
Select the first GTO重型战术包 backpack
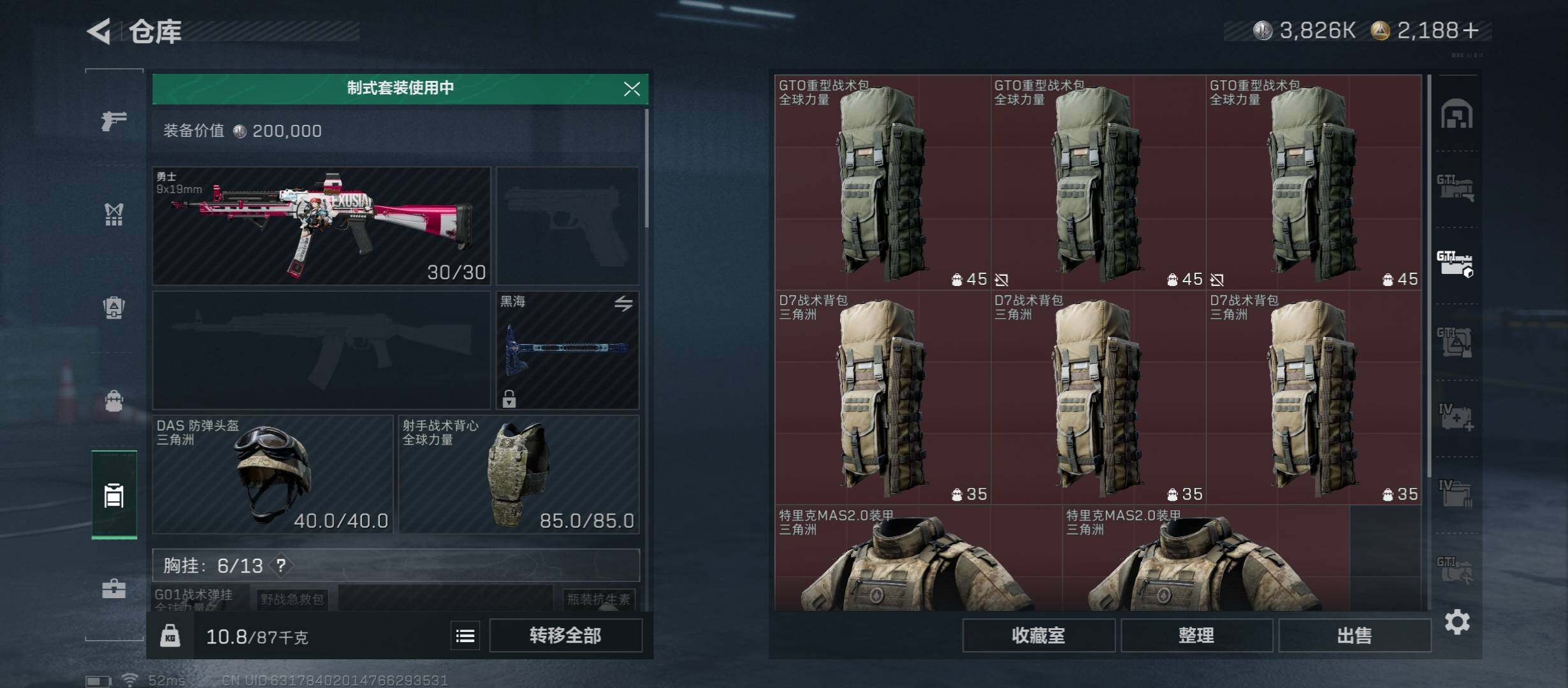(x=883, y=182)
